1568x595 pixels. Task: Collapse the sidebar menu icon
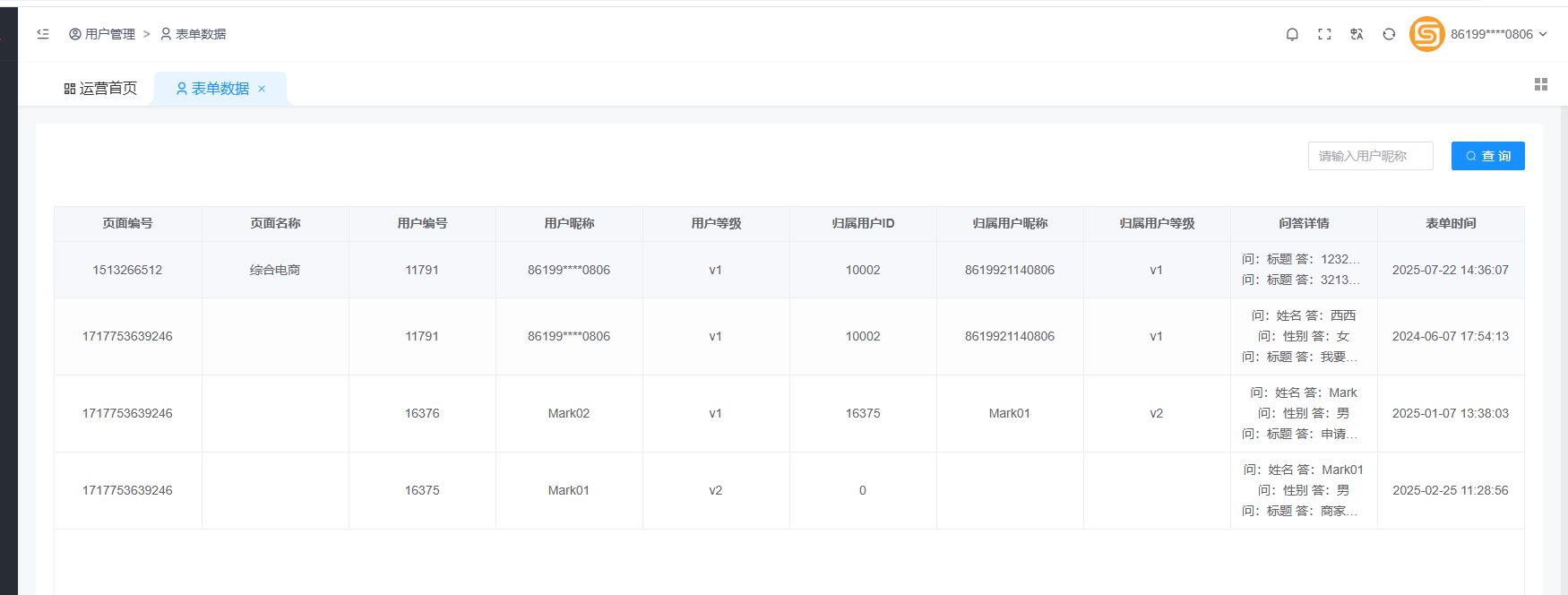43,34
